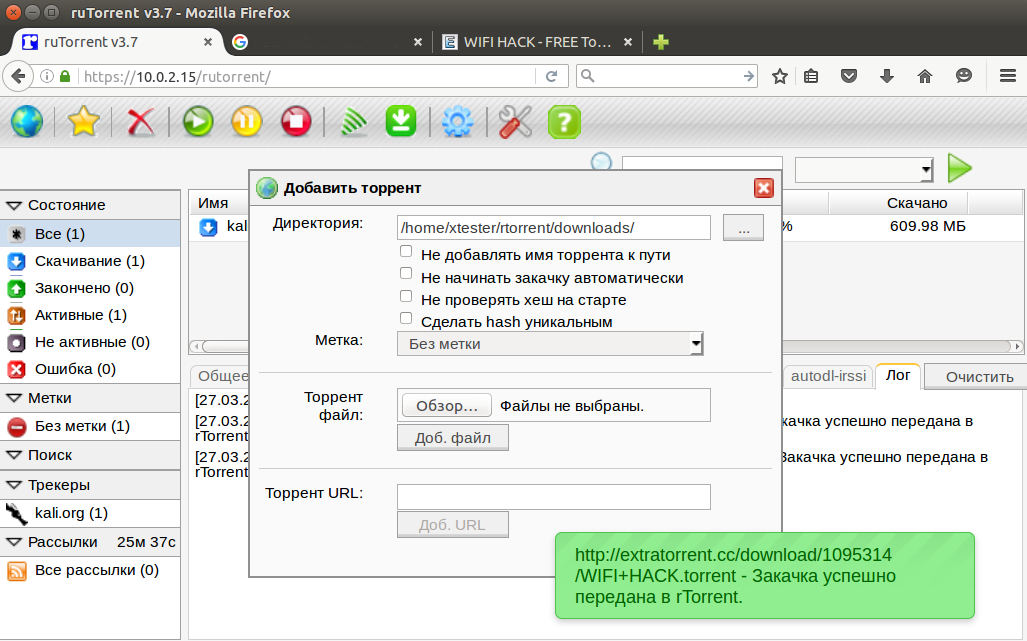Viewport: 1027px width, 641px height.
Task: Open the Firefox hamburger menu
Action: click(1008, 77)
